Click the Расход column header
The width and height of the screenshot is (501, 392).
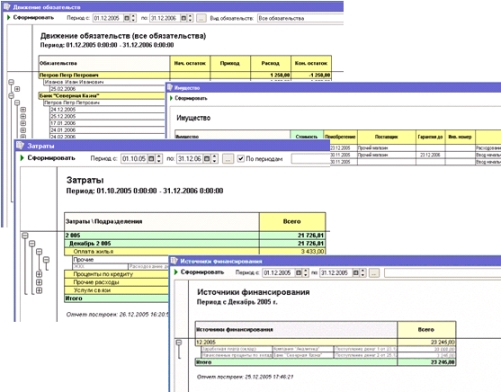[271, 63]
